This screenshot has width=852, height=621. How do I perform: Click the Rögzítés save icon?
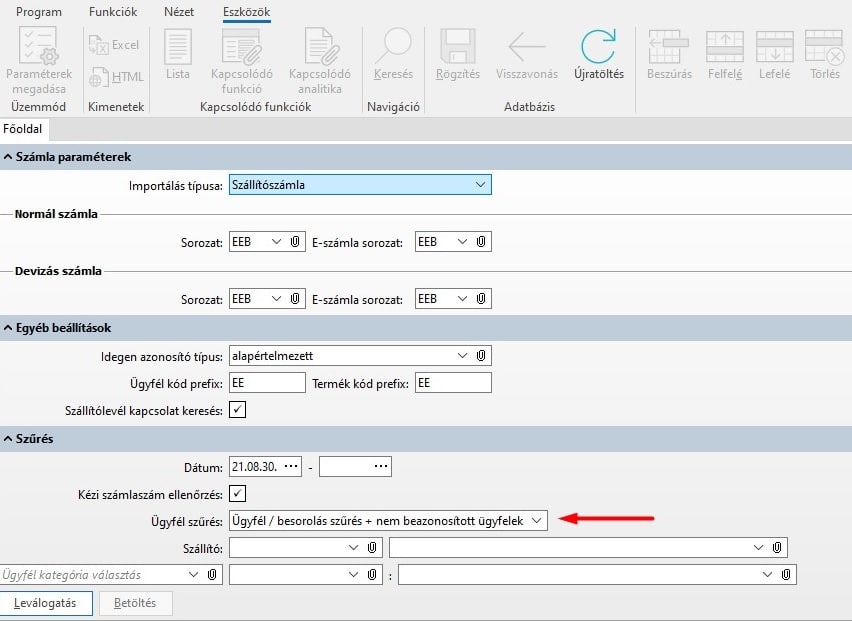(x=458, y=48)
